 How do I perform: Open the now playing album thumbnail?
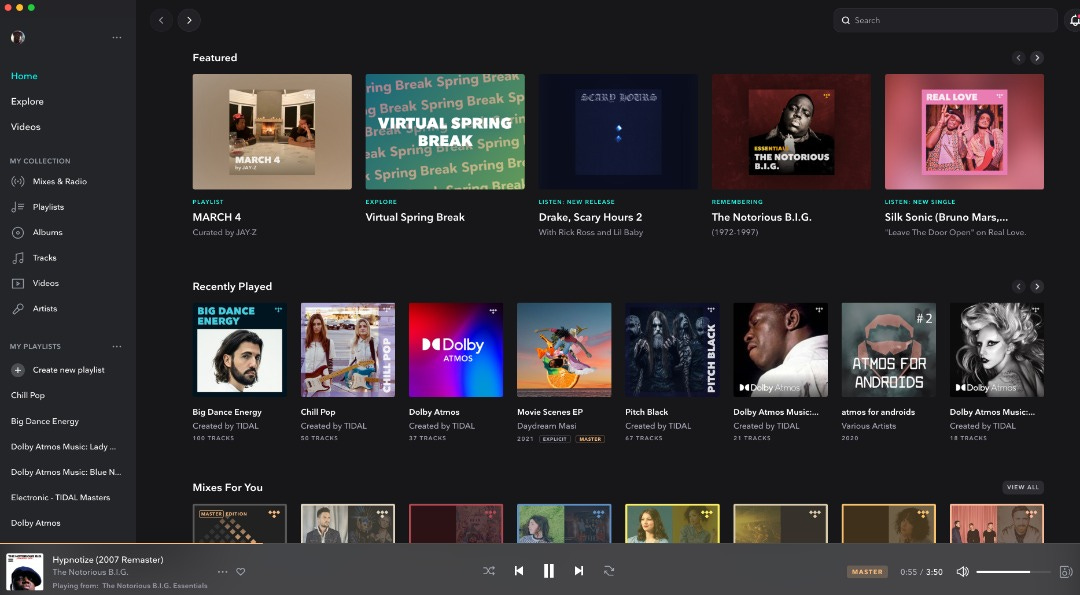[25, 571]
